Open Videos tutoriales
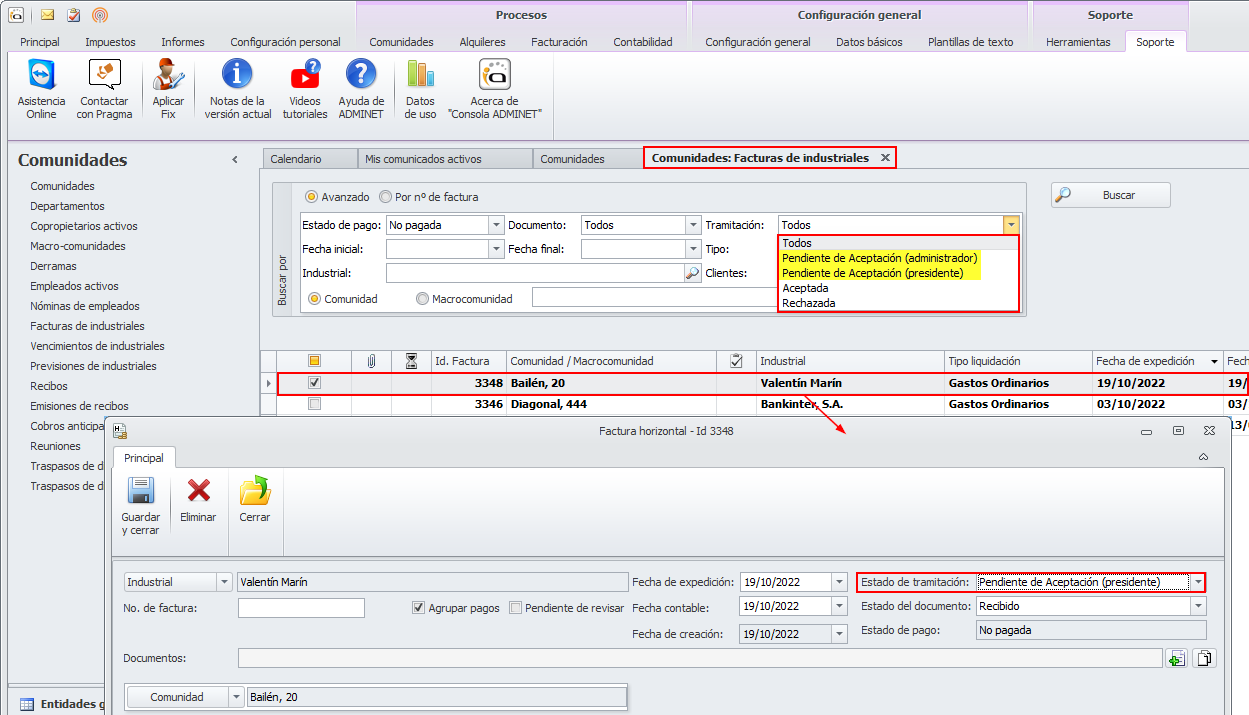1249x715 pixels. click(x=305, y=76)
